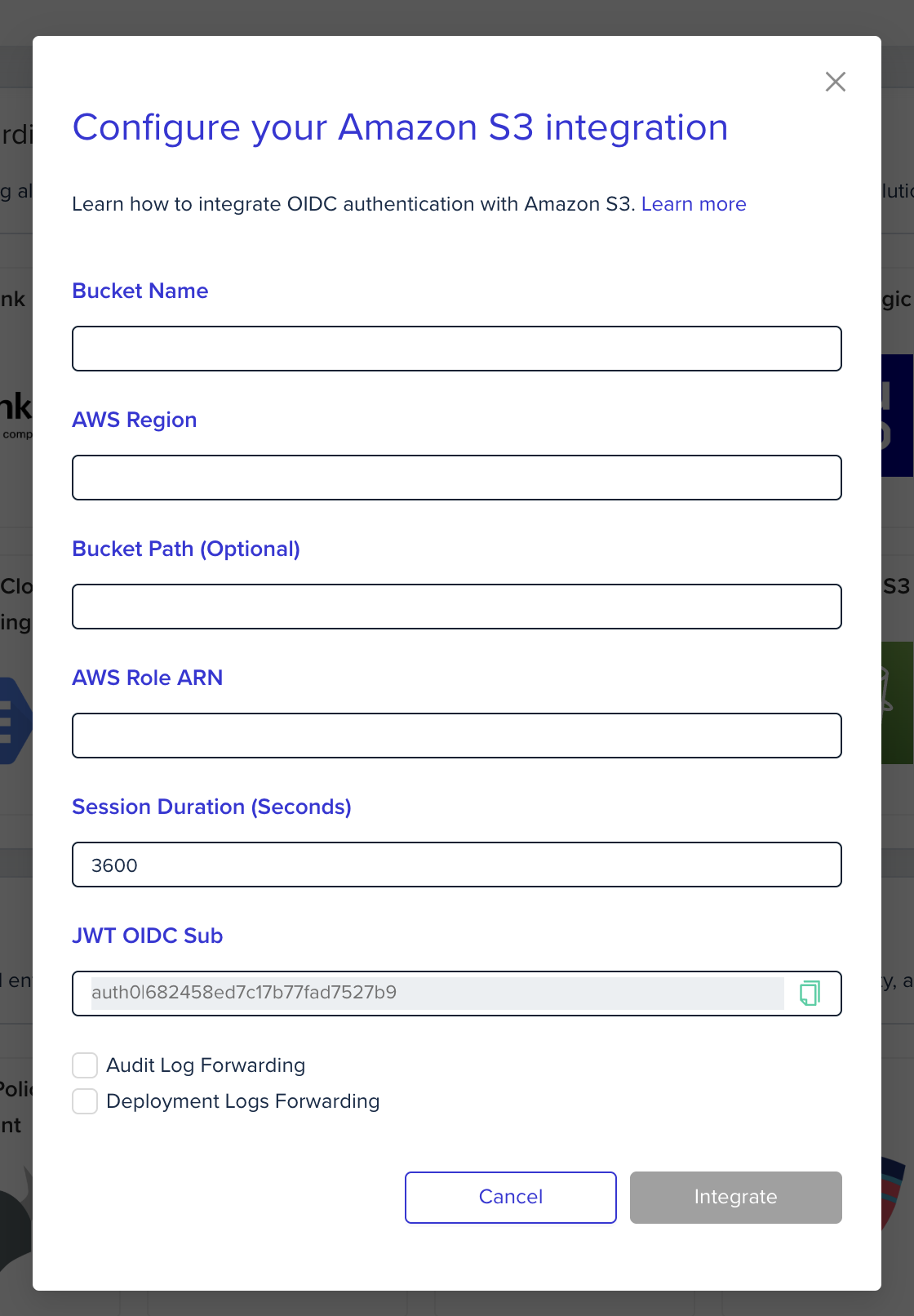
Task: Cancel the S3 integration setup
Action: (511, 1198)
